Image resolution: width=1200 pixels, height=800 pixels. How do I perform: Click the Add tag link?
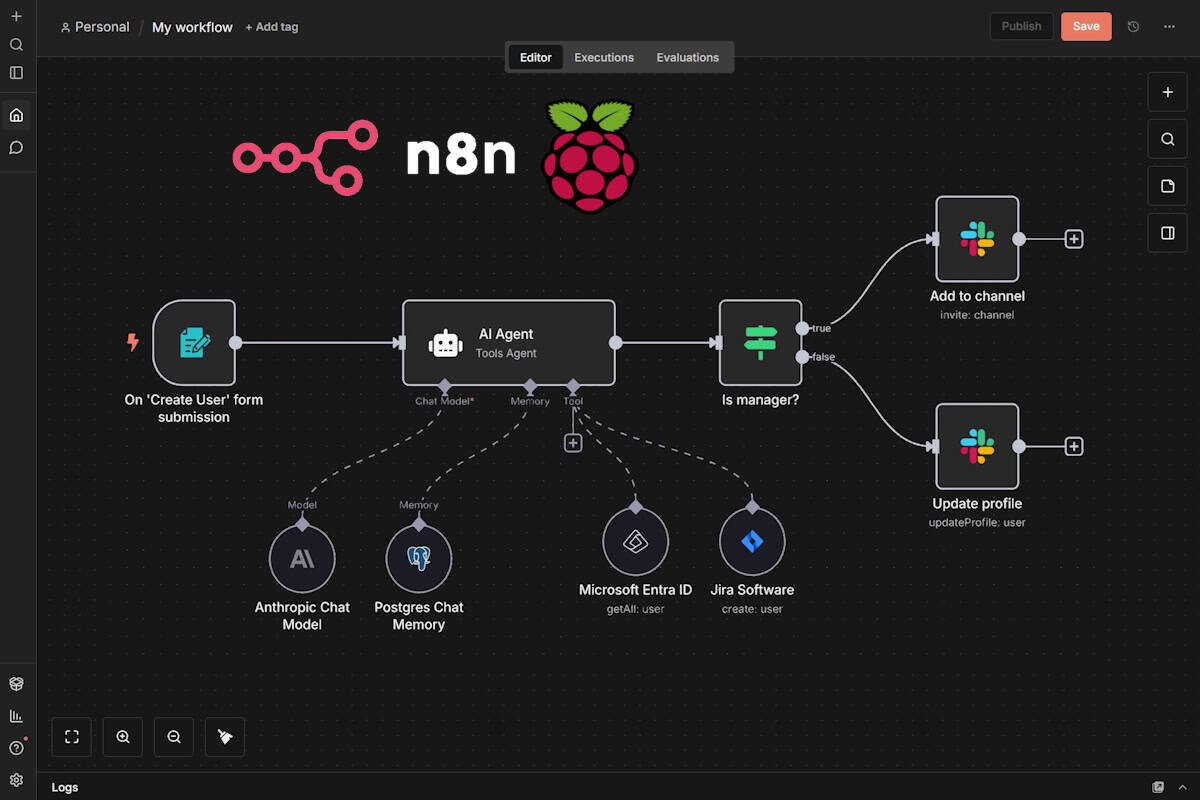(272, 27)
